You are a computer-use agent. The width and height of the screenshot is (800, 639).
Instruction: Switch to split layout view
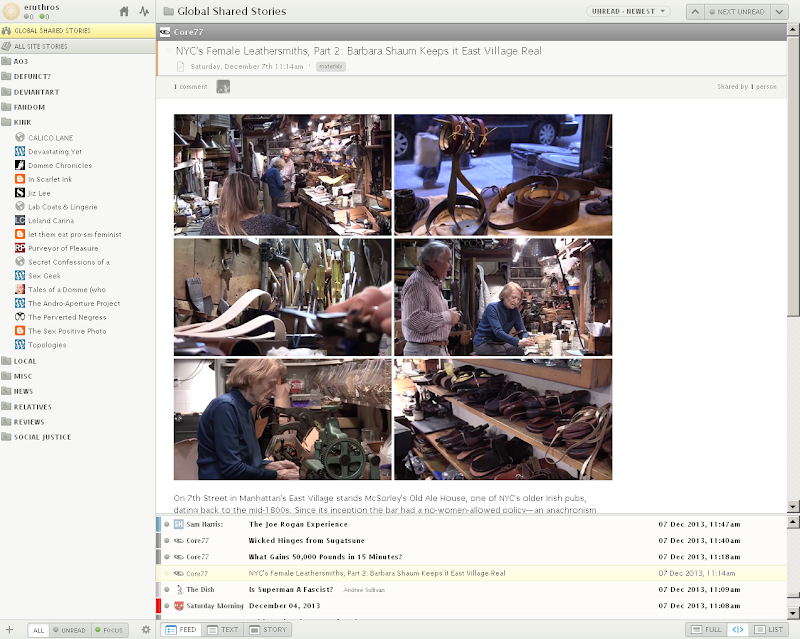tap(738, 630)
